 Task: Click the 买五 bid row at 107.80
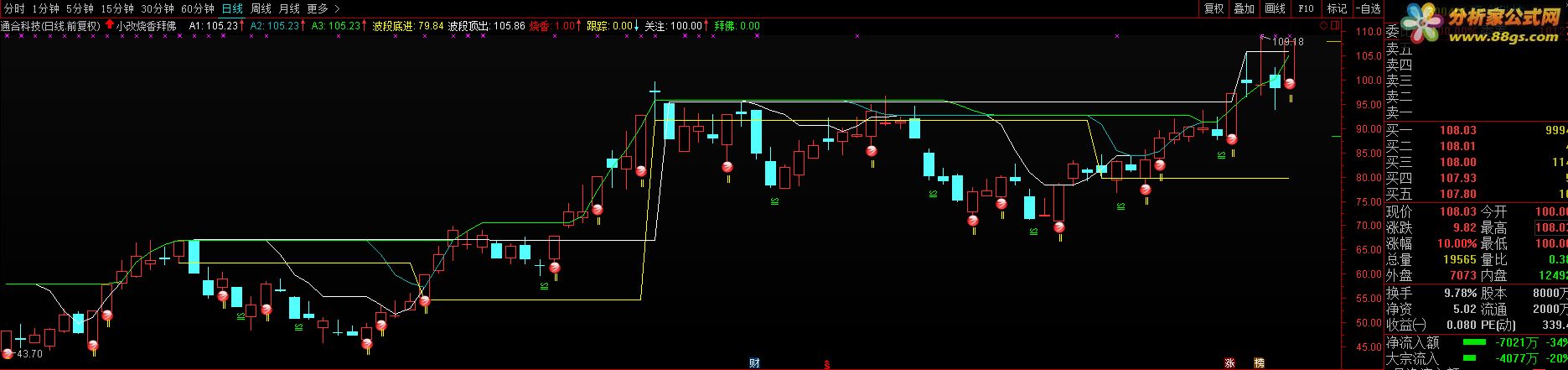click(1477, 194)
